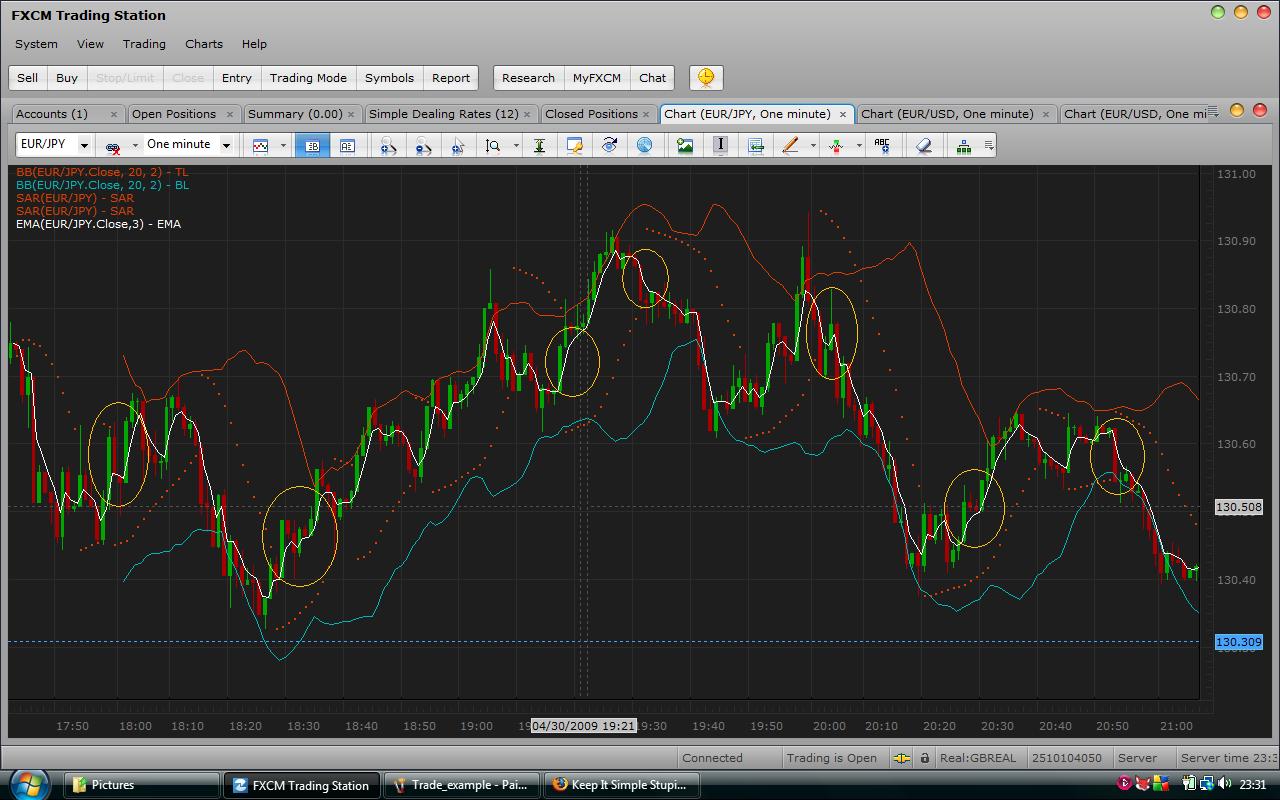Open the System menu

coord(36,44)
